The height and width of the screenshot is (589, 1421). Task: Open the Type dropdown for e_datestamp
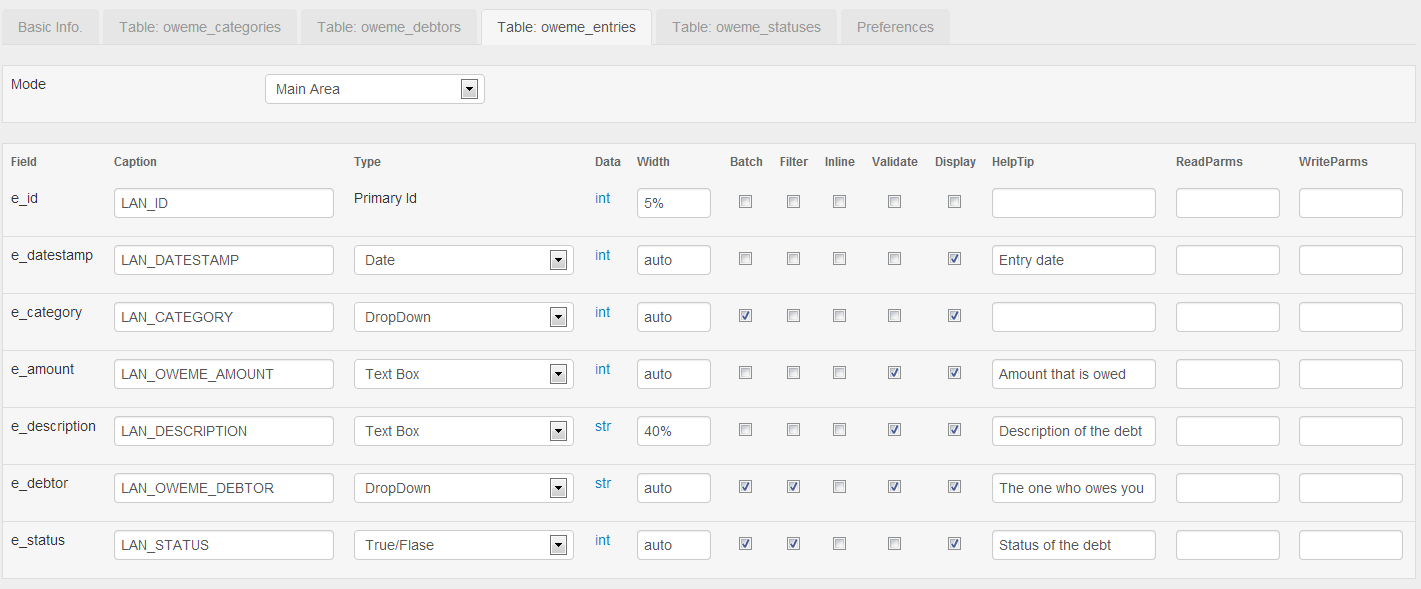coord(463,260)
